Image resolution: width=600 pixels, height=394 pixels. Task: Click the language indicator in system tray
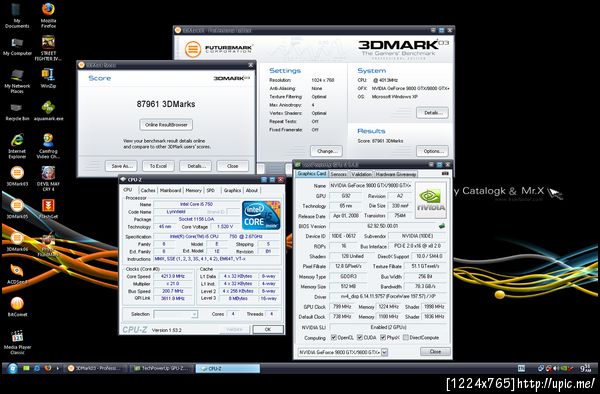(x=521, y=368)
